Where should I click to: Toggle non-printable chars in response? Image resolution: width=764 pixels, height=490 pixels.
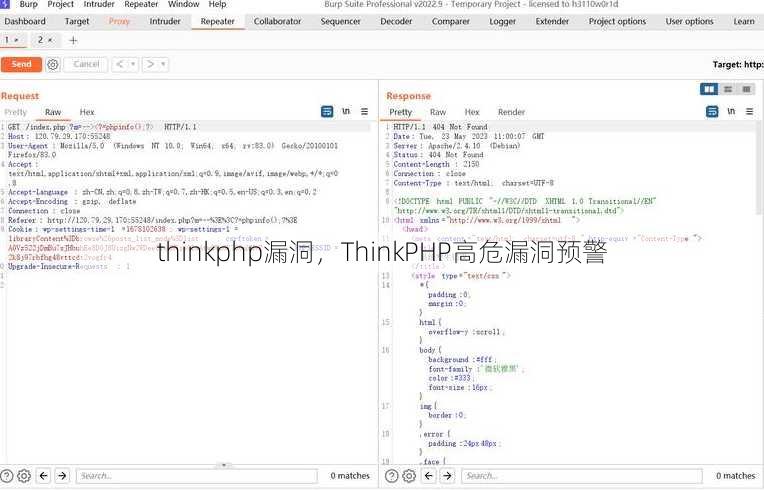(731, 112)
